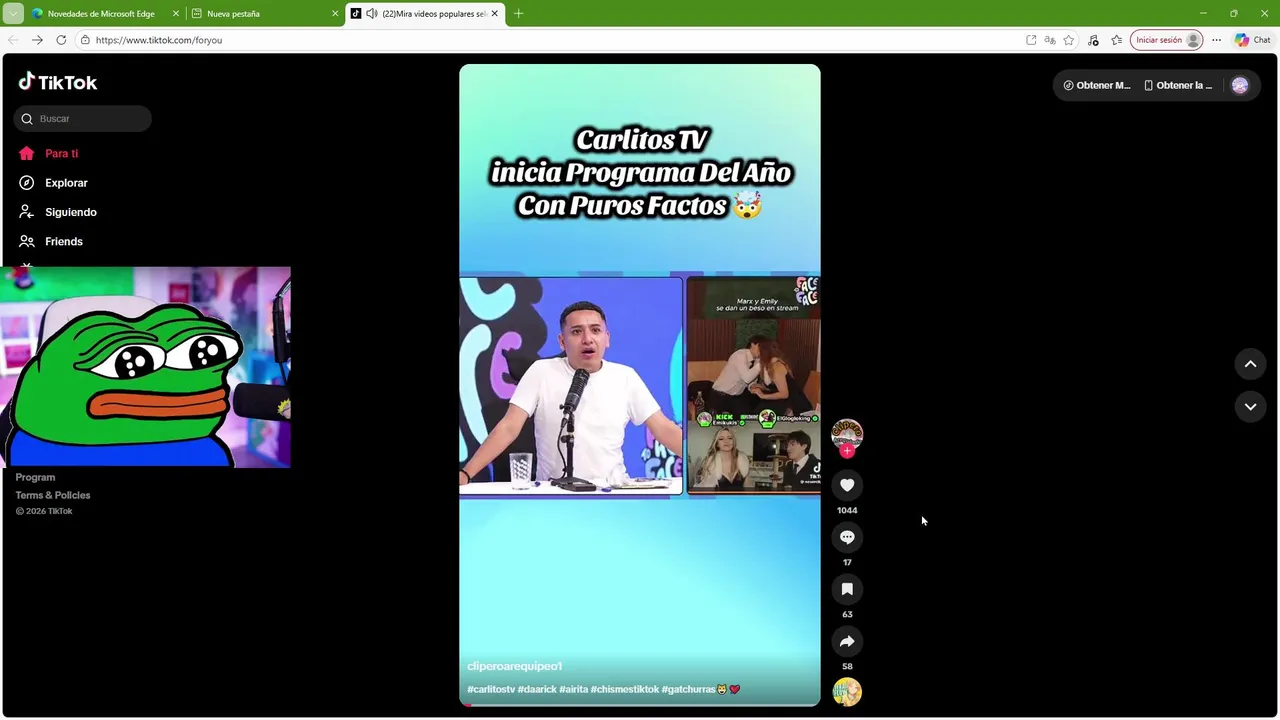Click the comment count 17
Viewport: 1280px width, 720px height.
pyautogui.click(x=847, y=562)
